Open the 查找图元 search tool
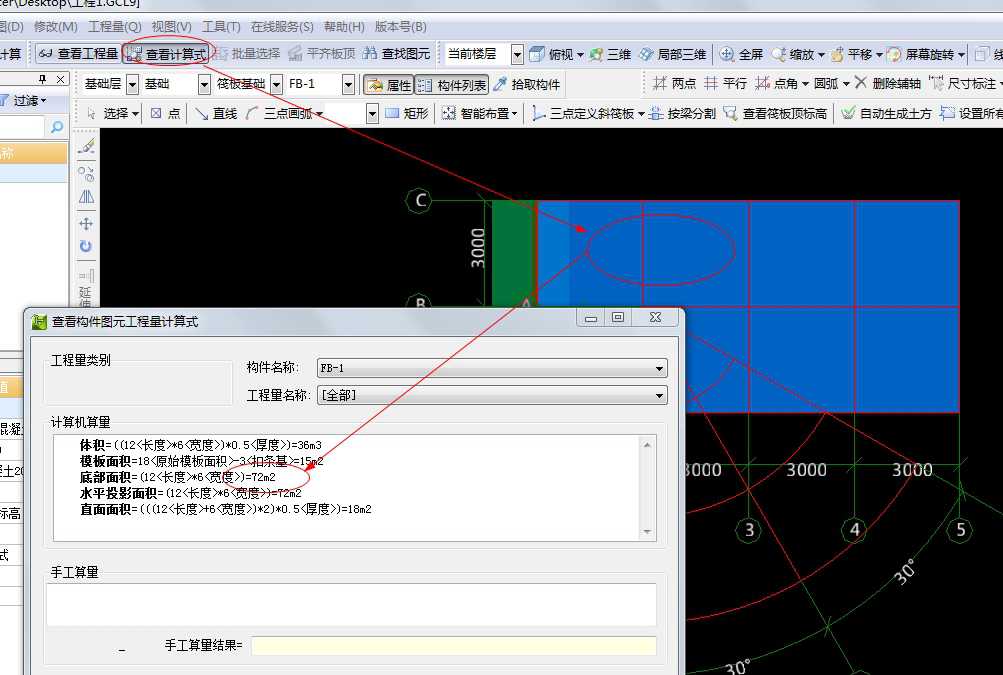 397,54
